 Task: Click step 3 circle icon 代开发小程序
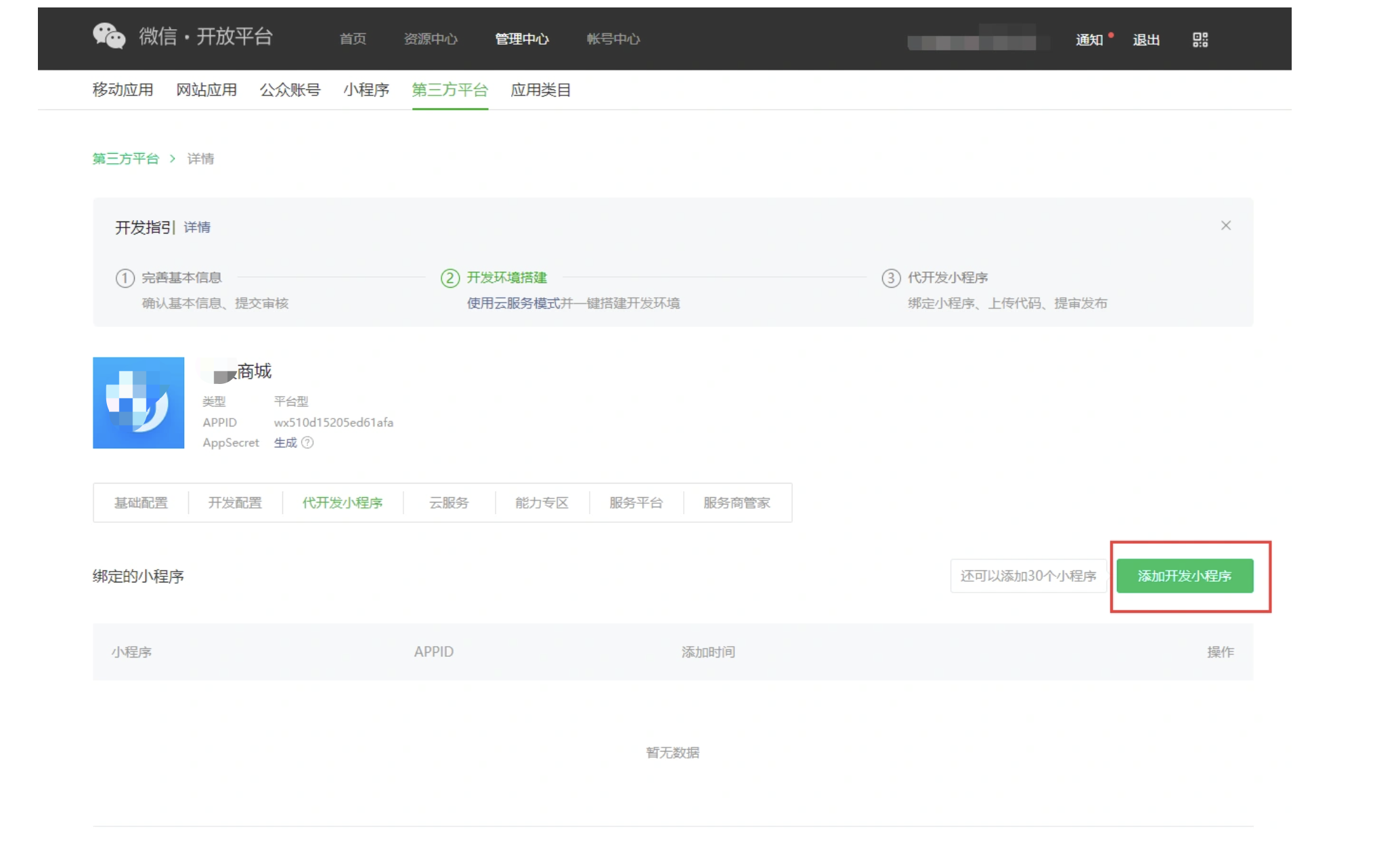(x=891, y=278)
